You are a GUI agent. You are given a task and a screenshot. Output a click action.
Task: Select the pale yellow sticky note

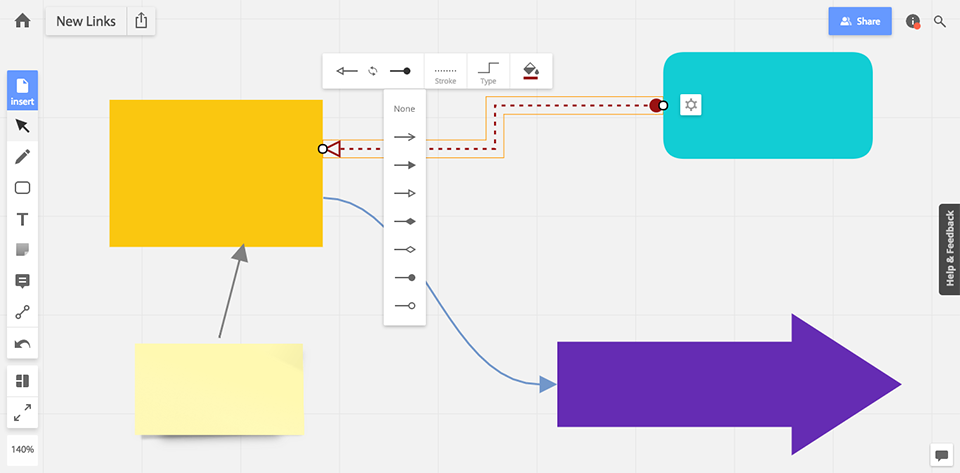tap(219, 389)
